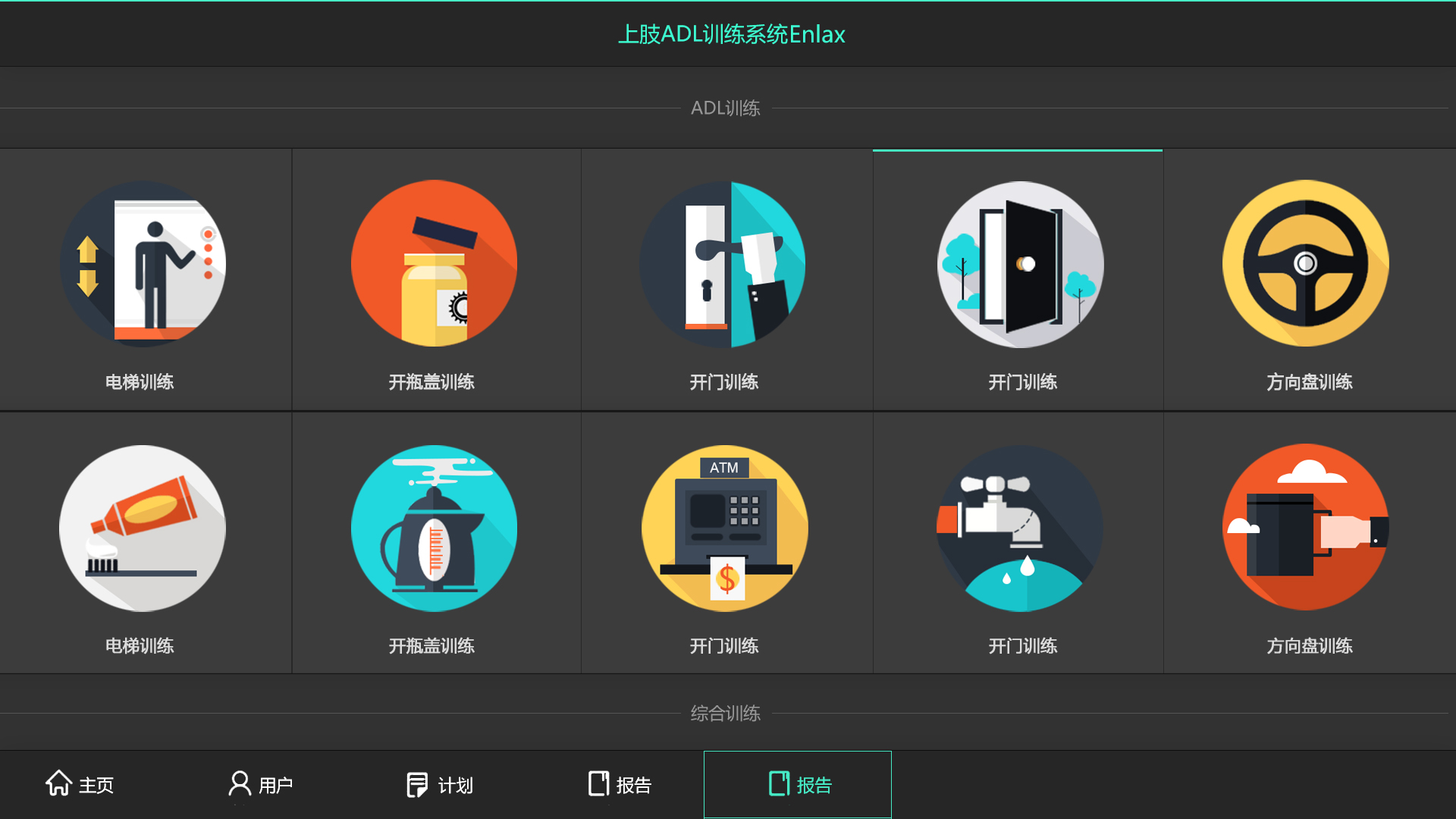Screen dimensions: 1456x819
Task: Click the 上肢ADL训练系统Enlax title
Action: [731, 34]
